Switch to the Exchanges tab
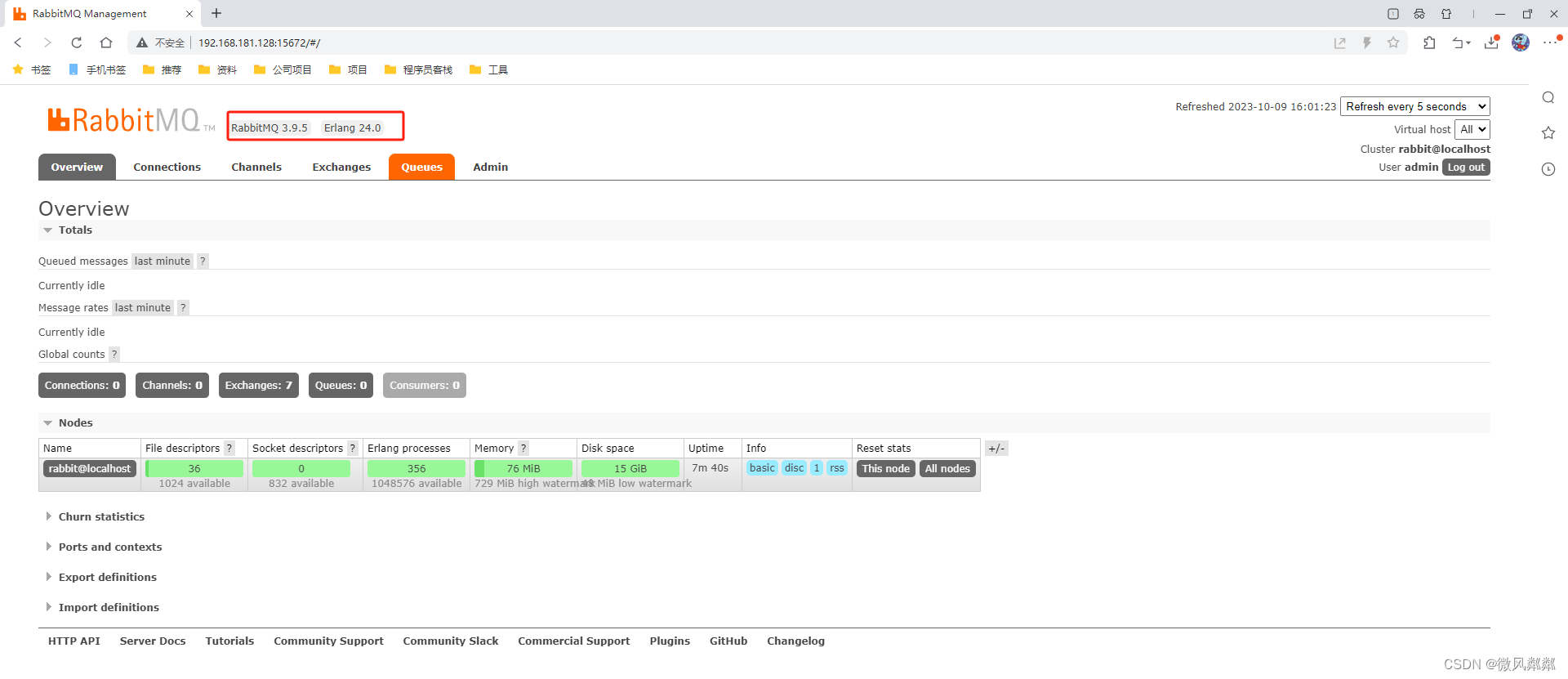1568x679 pixels. tap(341, 167)
